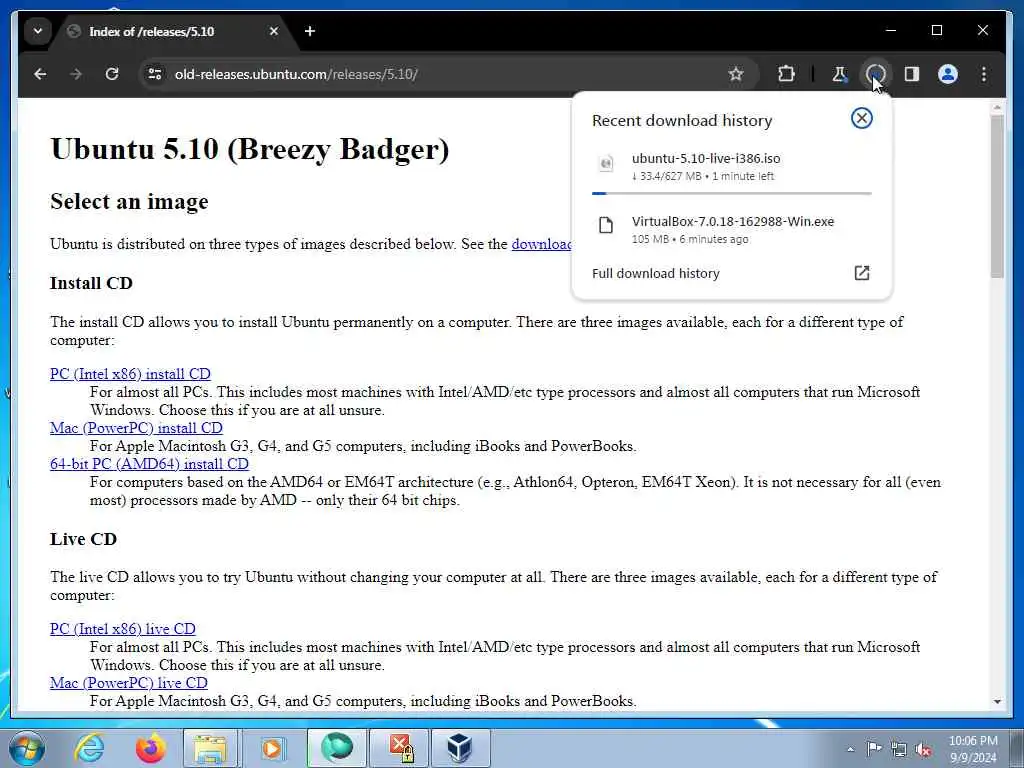Click the page scrollbar up arrow

pos(997,106)
